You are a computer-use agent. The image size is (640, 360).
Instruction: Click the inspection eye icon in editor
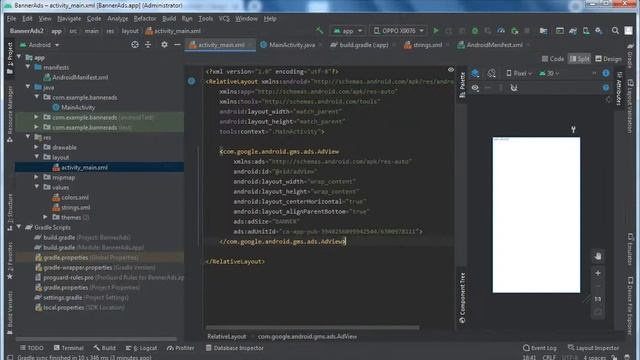click(451, 70)
